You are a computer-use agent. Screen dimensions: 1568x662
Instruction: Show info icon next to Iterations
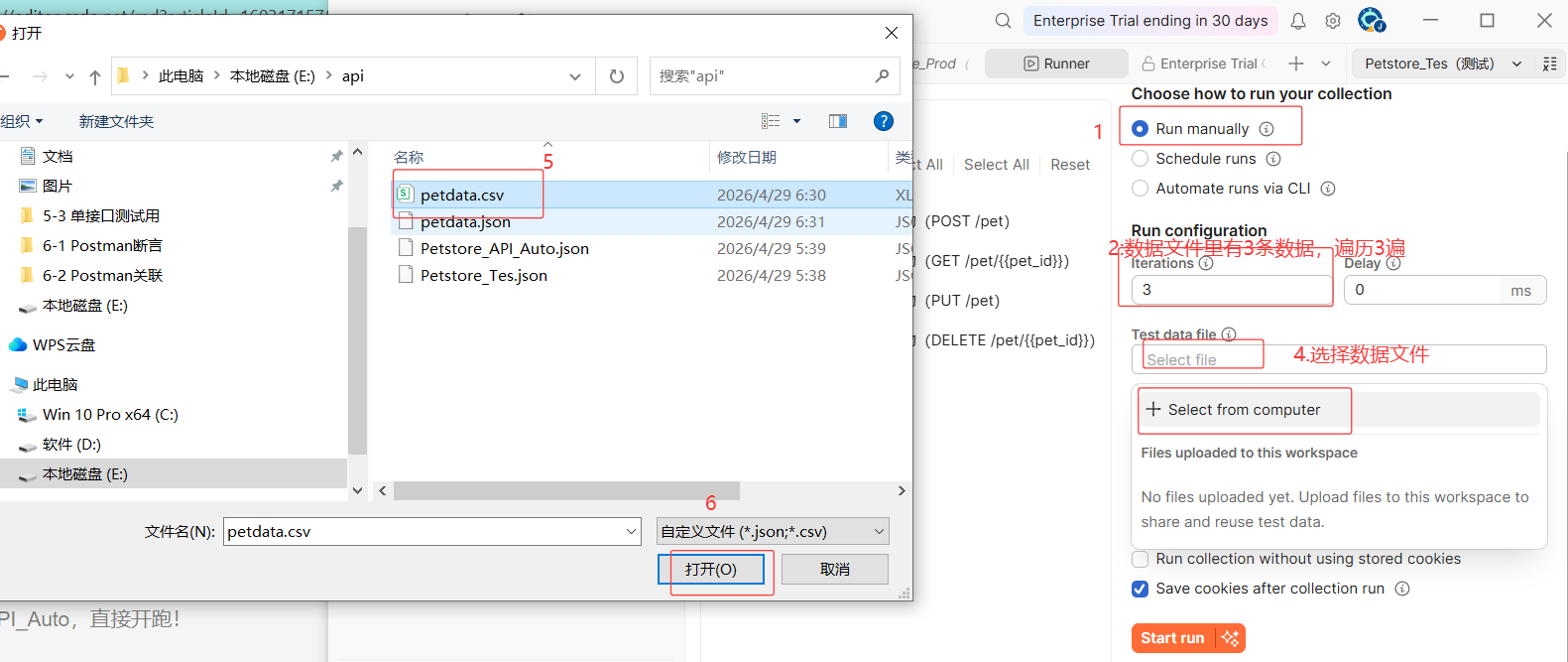tap(1206, 263)
